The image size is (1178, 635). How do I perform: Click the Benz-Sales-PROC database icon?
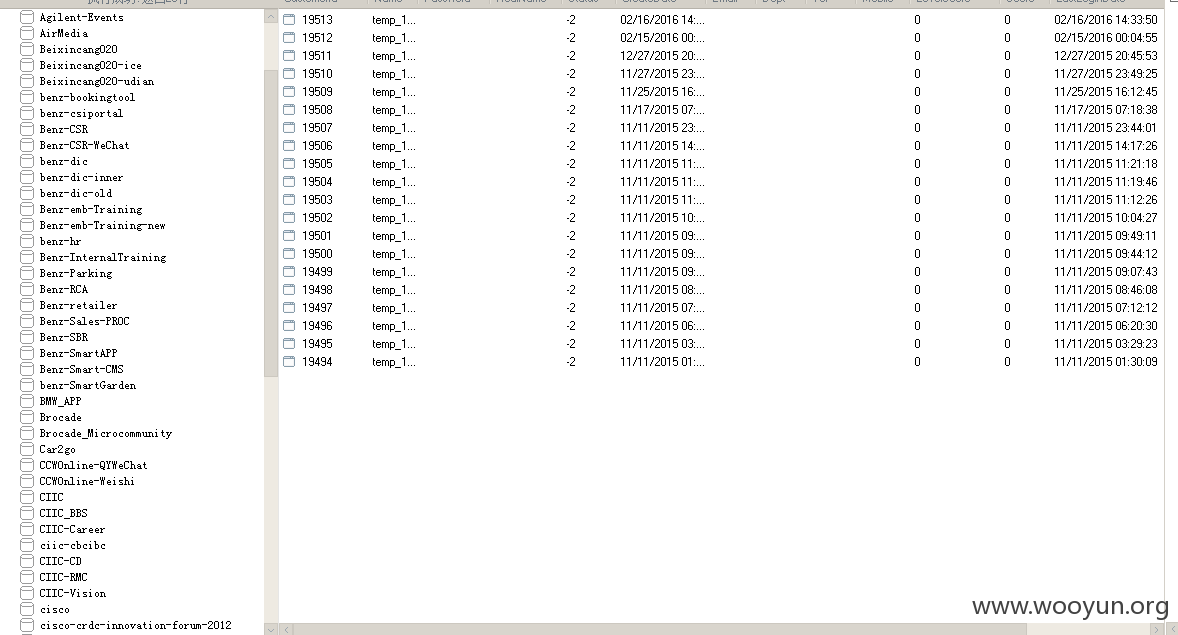27,321
